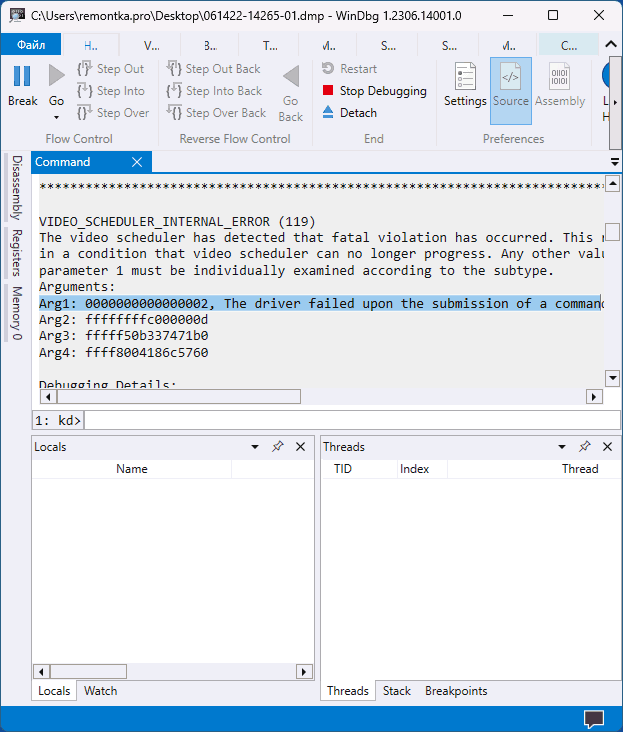This screenshot has width=623, height=732.
Task: Click Step Out Back
Action: pyautogui.click(x=214, y=69)
